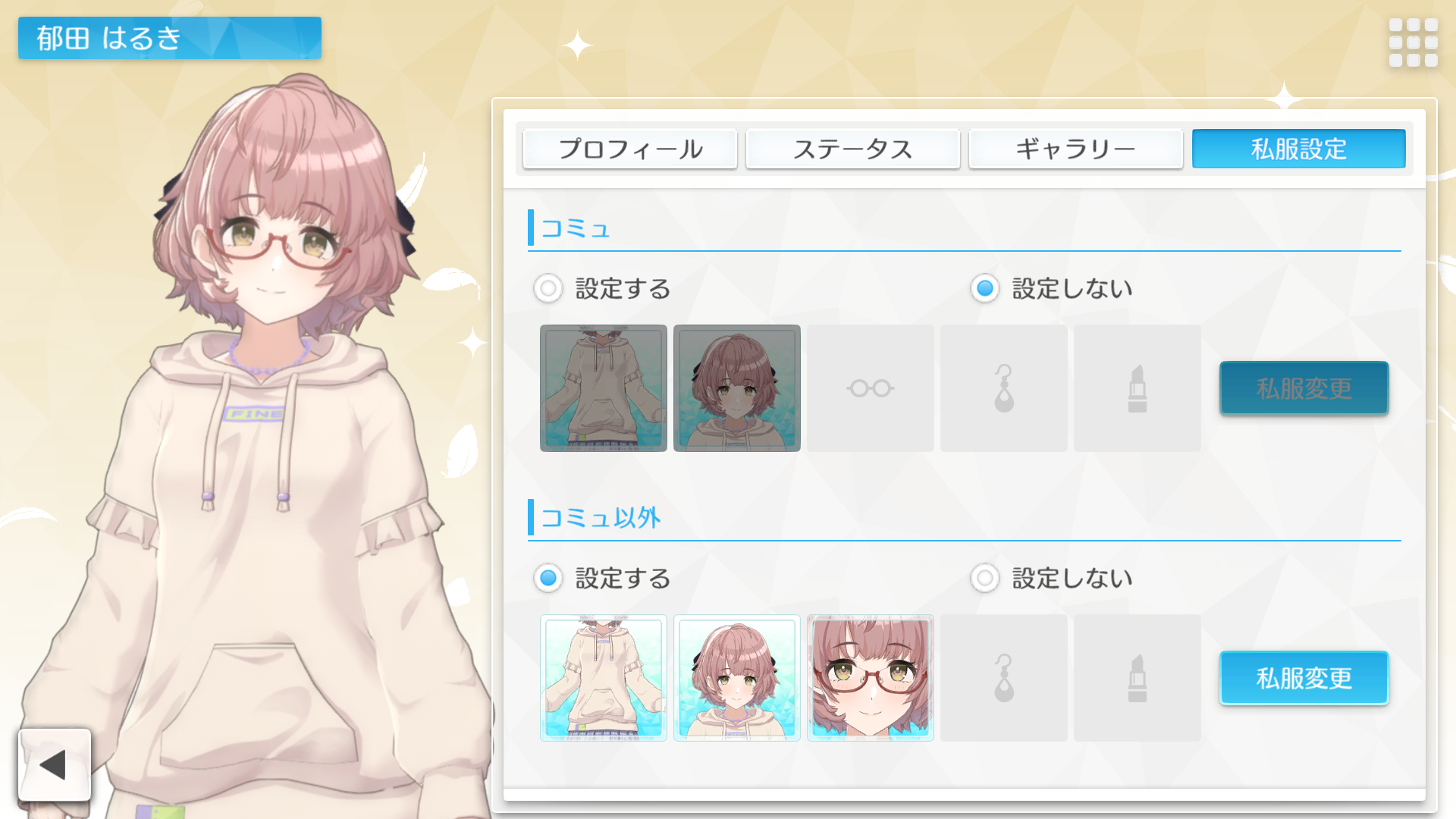Select the glasses slot under コミュ
Screen dimensions: 1456x819
tap(871, 388)
